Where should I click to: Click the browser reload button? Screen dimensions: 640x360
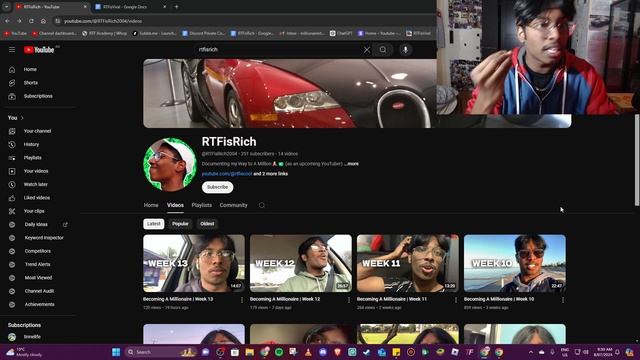tap(31, 21)
